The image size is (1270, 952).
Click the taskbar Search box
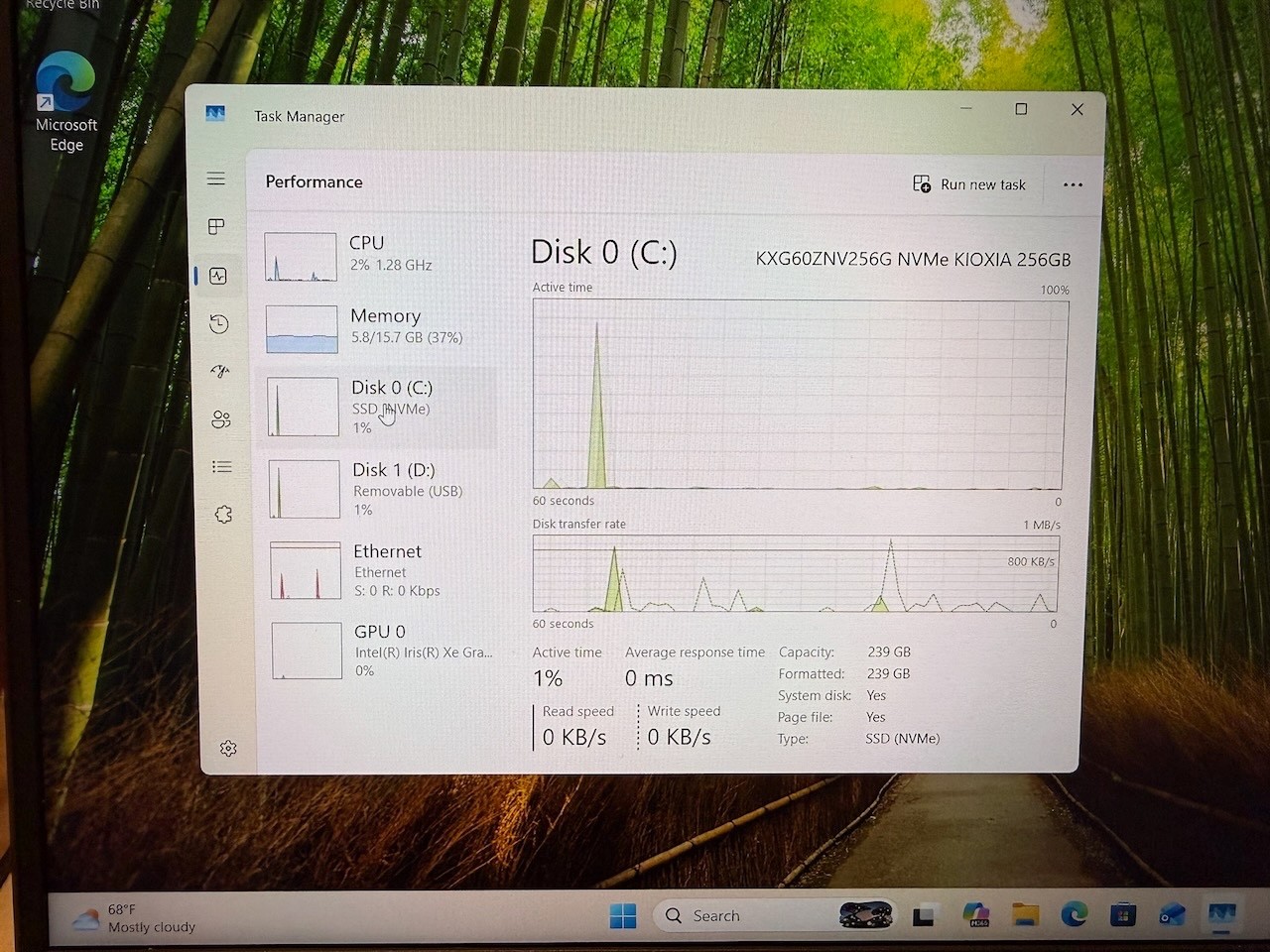[774, 915]
